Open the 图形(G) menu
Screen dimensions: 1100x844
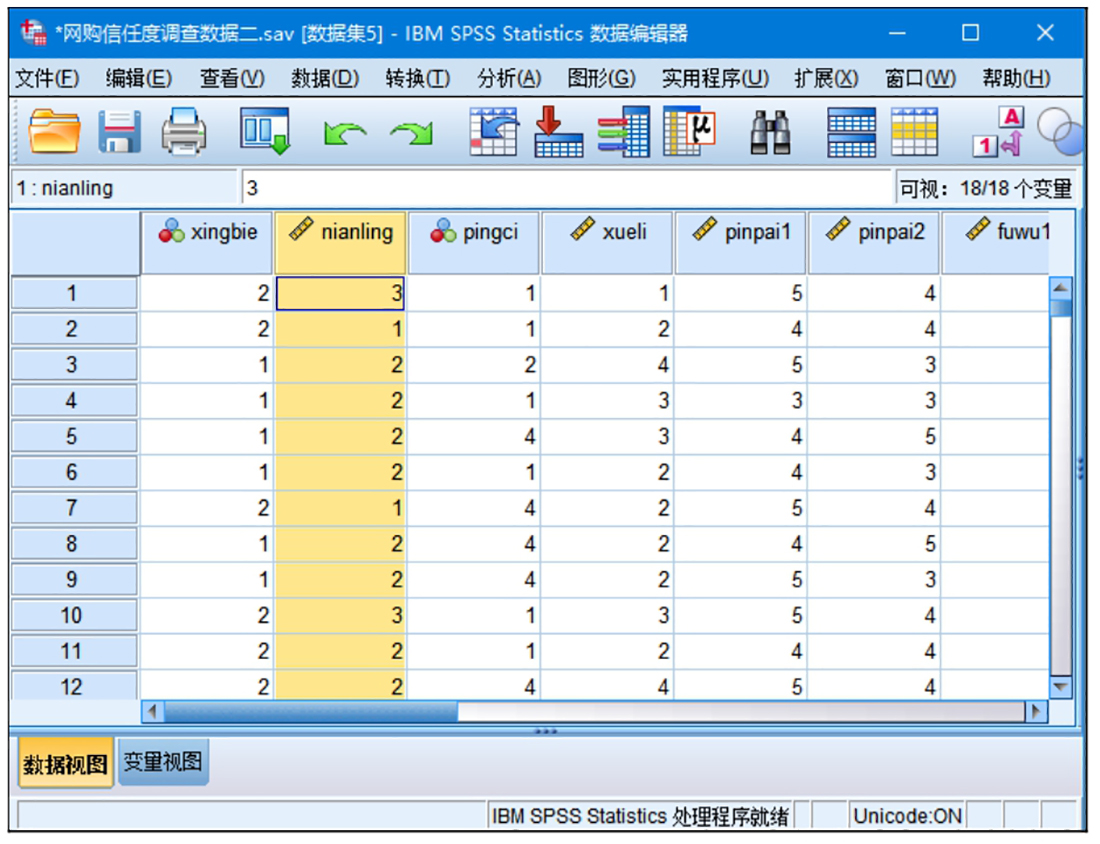click(x=601, y=78)
